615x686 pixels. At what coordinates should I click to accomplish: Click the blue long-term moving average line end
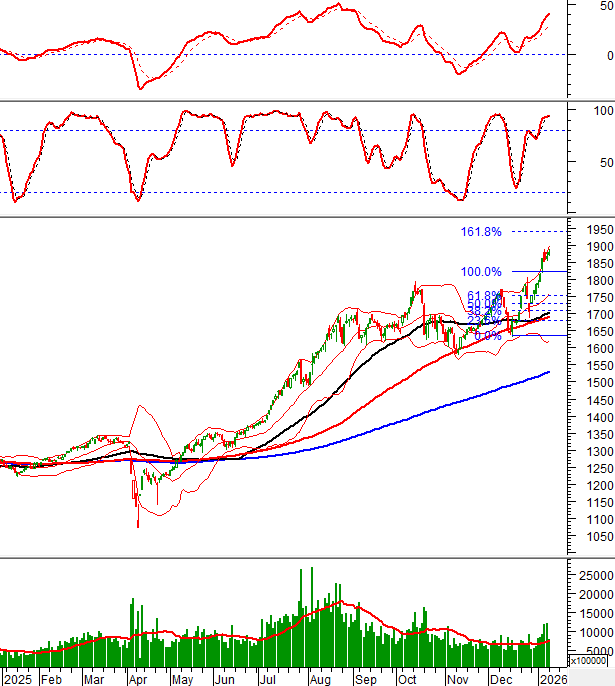pos(548,373)
